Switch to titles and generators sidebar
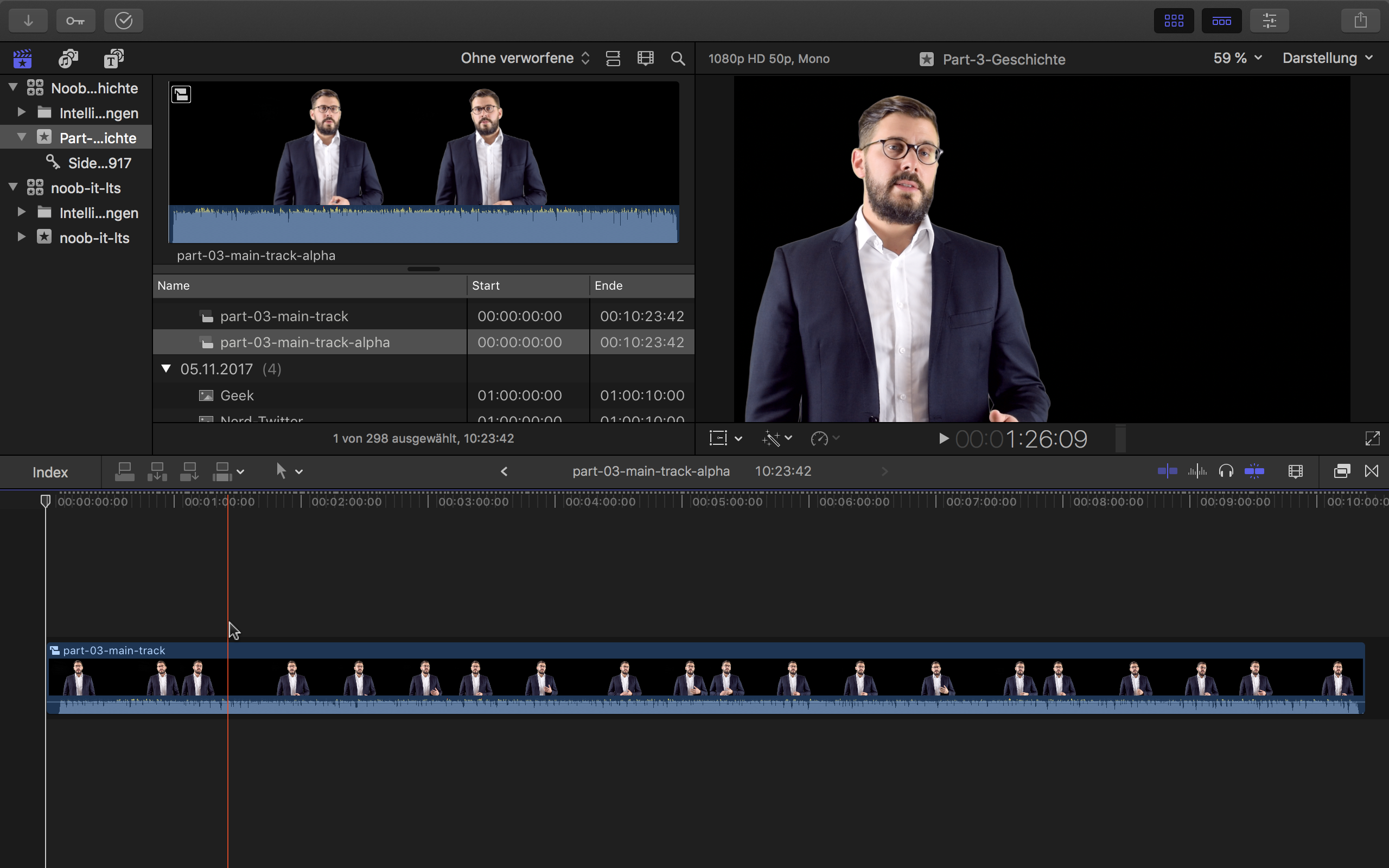The width and height of the screenshot is (1389, 868). pos(113,59)
